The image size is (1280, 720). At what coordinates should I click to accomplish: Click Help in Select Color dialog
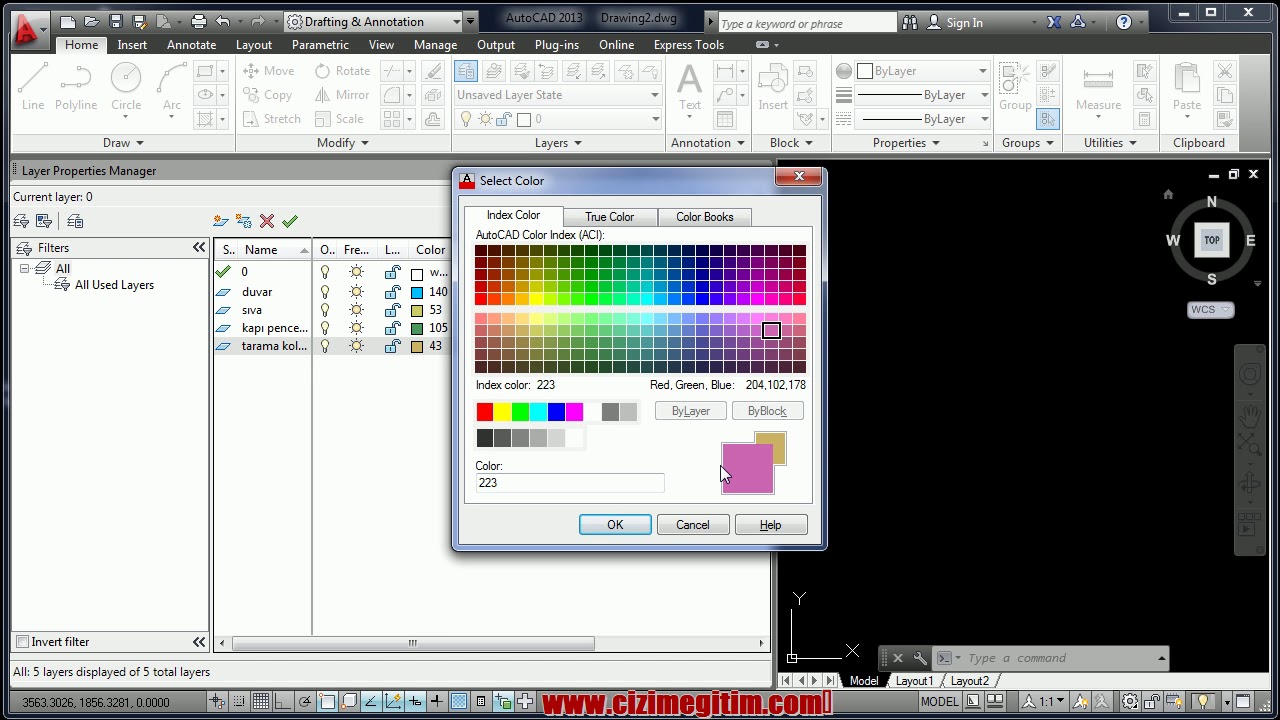coord(770,525)
